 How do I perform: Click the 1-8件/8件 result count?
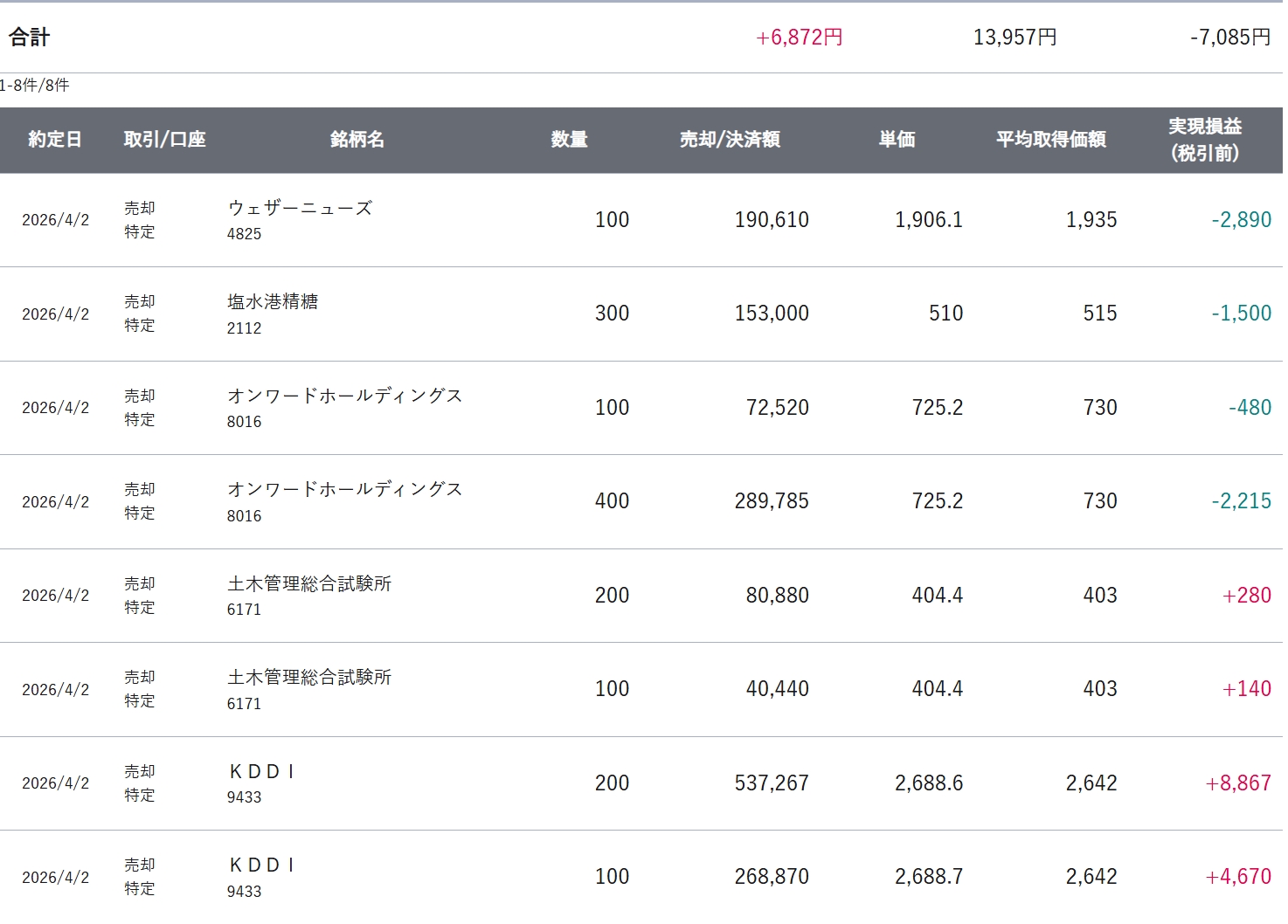pyautogui.click(x=35, y=86)
